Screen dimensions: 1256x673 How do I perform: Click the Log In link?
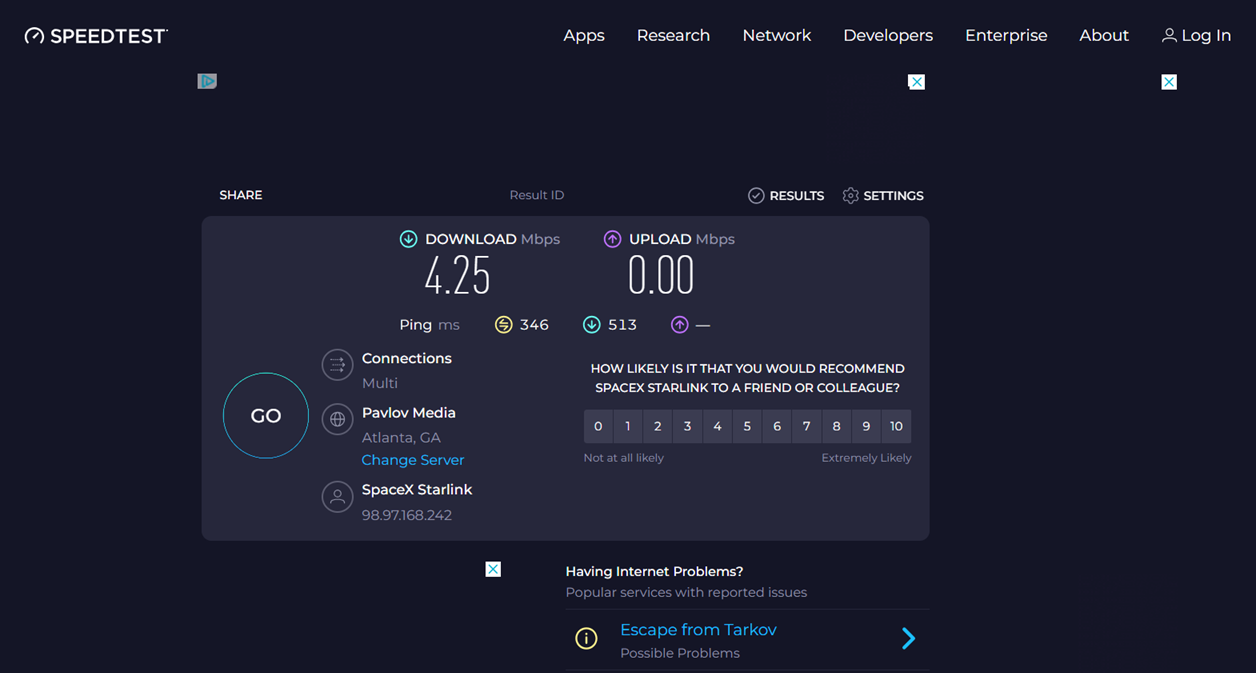[x=1196, y=36]
